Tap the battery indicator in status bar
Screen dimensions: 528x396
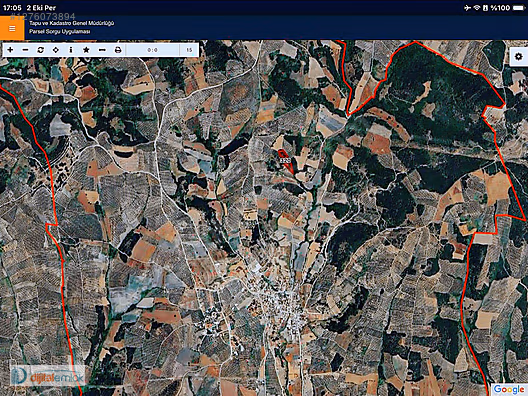coord(518,8)
